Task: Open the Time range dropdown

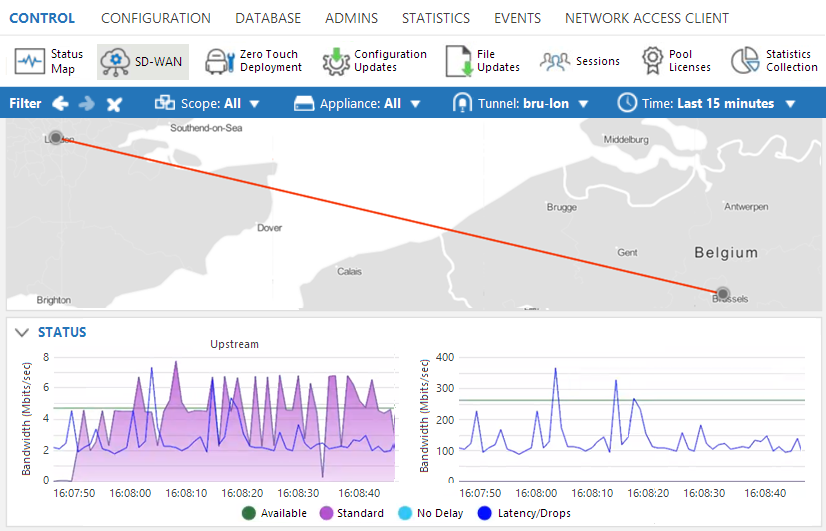Action: click(x=706, y=104)
